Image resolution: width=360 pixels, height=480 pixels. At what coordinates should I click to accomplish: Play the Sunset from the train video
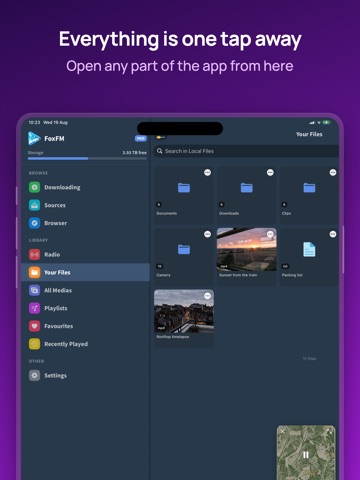coord(246,257)
